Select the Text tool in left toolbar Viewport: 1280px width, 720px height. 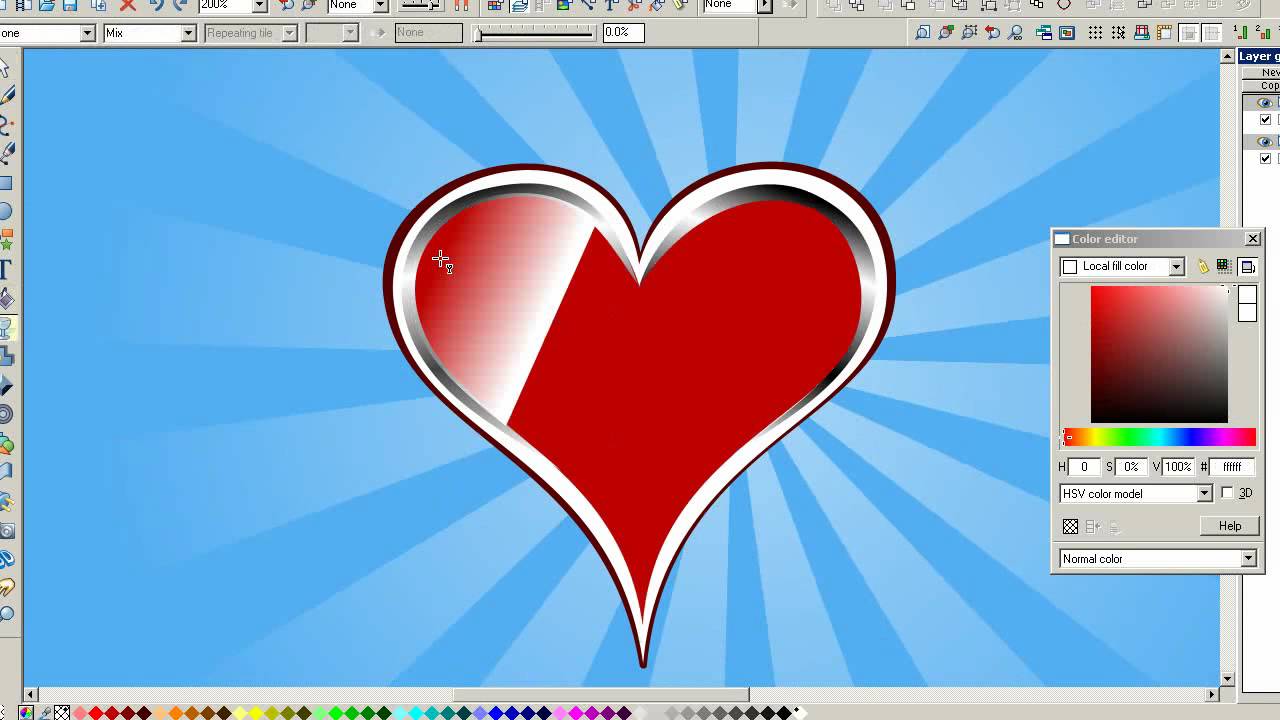4,269
